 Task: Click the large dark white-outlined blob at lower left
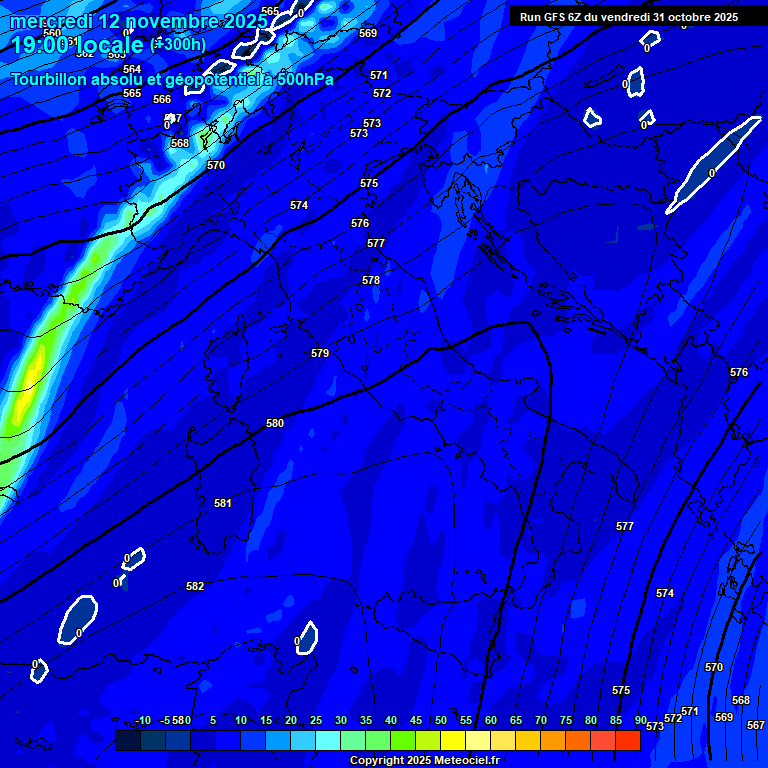[77, 619]
